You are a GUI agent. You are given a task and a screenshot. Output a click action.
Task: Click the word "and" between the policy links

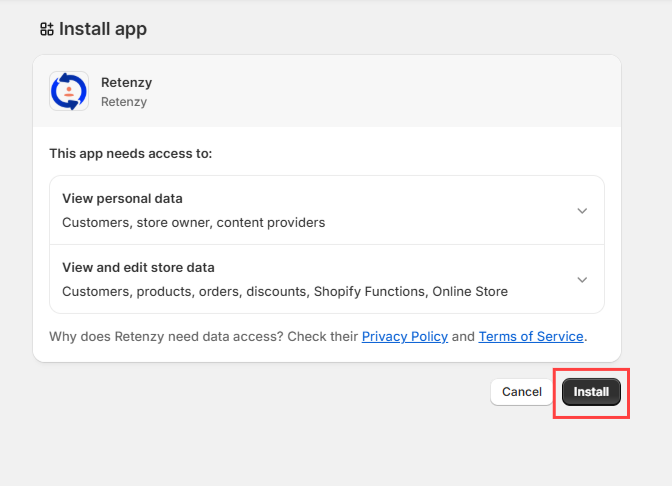point(463,337)
